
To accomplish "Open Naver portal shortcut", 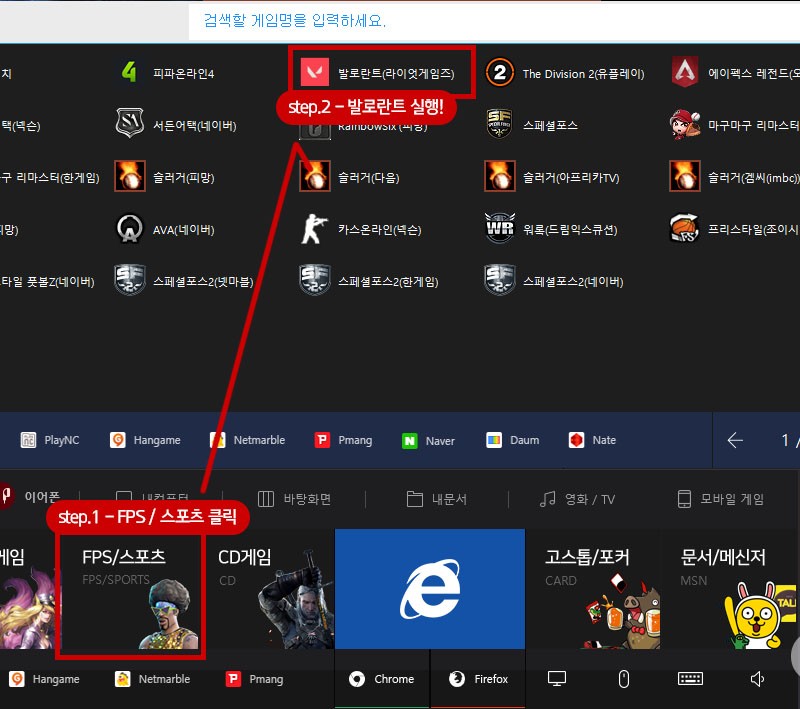I will coord(428,441).
